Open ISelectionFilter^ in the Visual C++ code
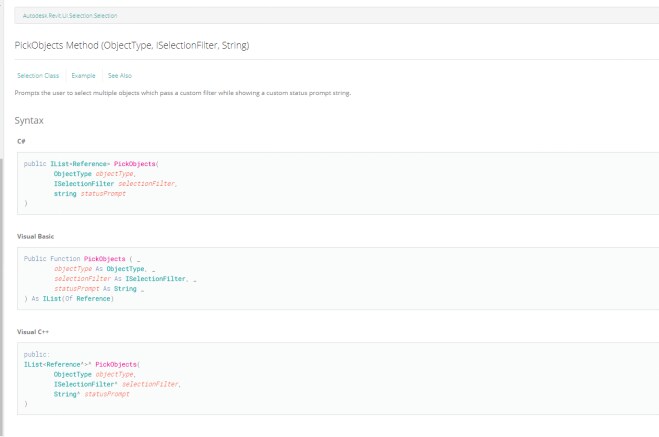 (x=86, y=384)
